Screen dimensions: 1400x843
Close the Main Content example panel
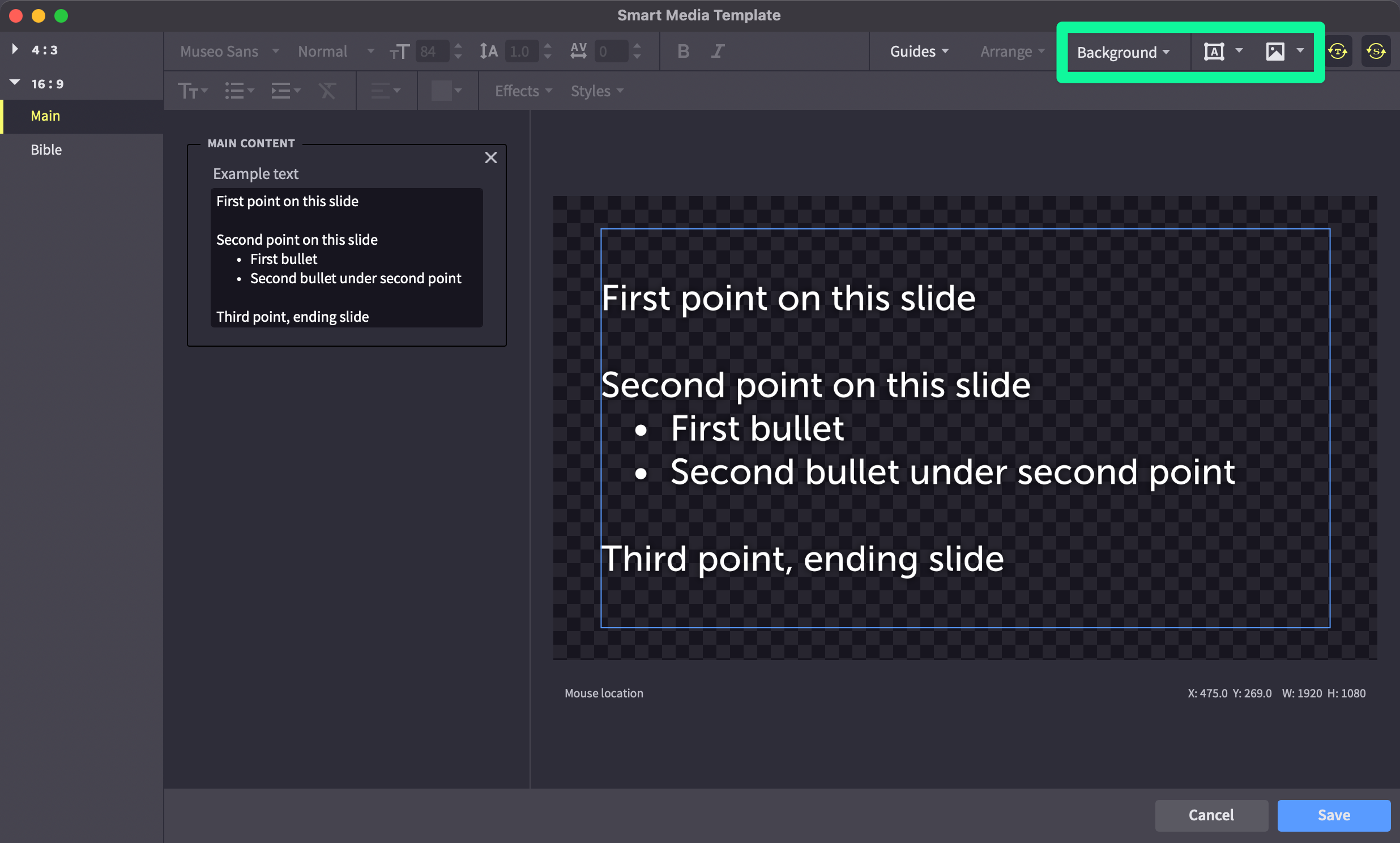(490, 157)
